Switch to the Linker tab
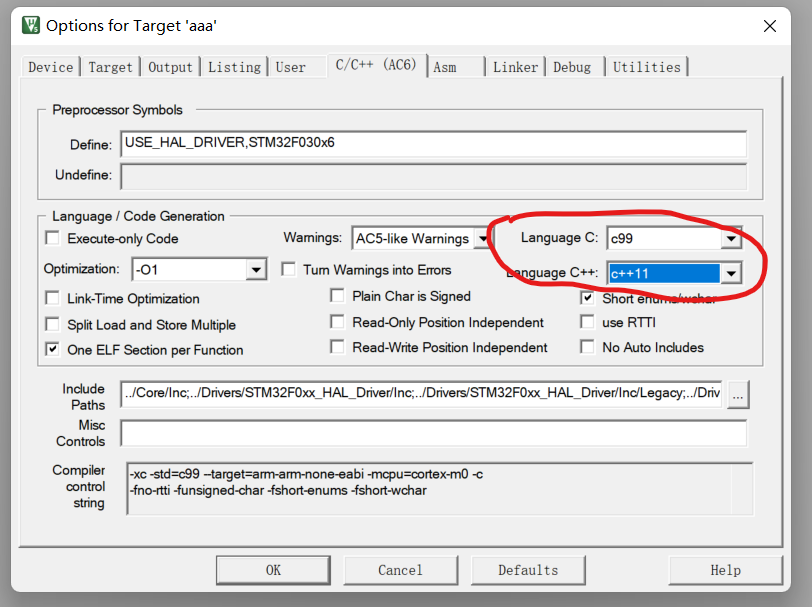This screenshot has height=607, width=812. pyautogui.click(x=515, y=67)
